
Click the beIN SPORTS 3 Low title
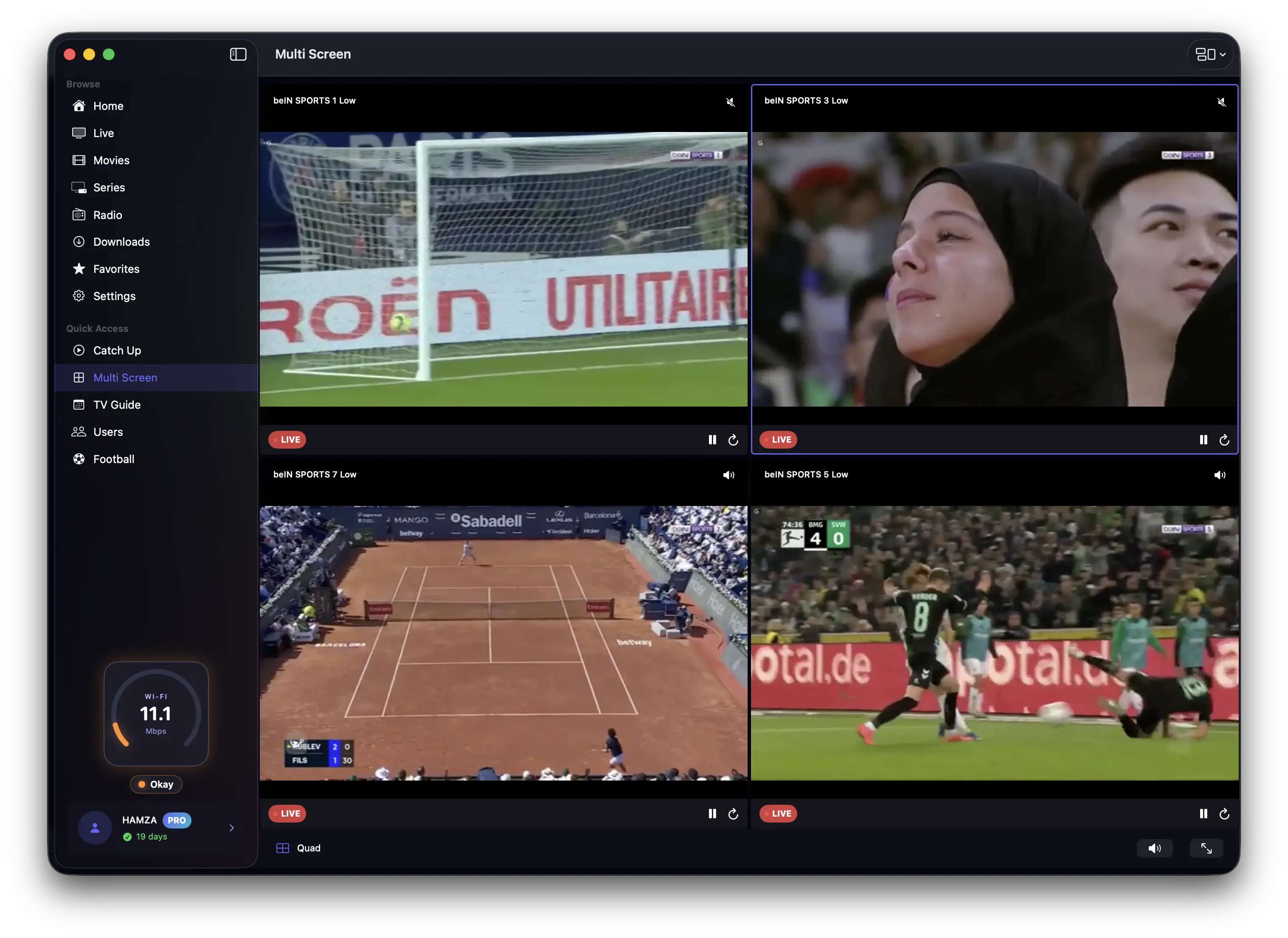[806, 101]
